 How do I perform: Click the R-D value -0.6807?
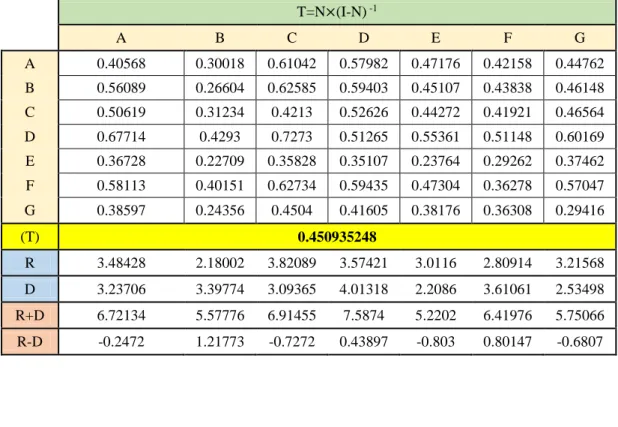point(579,341)
